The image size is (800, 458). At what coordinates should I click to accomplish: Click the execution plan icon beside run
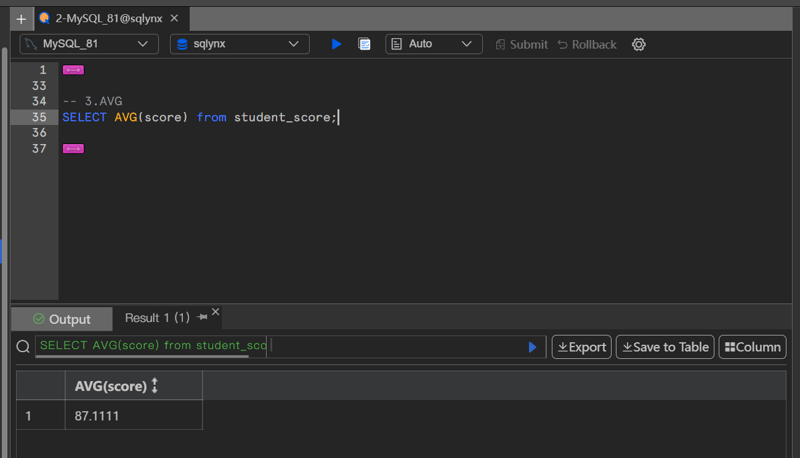click(x=364, y=44)
